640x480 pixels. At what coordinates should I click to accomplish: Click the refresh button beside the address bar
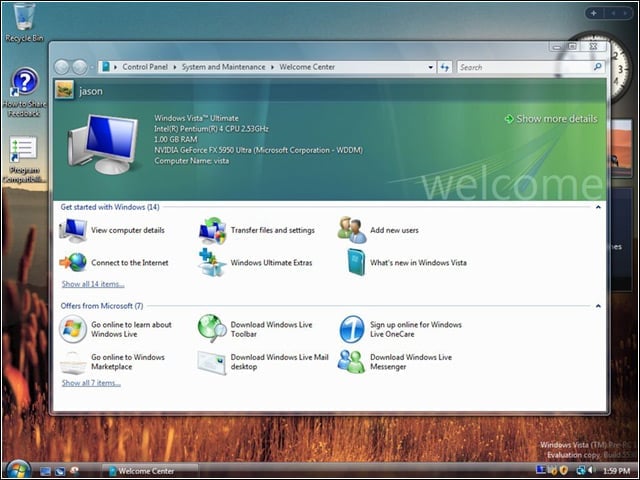[x=445, y=67]
